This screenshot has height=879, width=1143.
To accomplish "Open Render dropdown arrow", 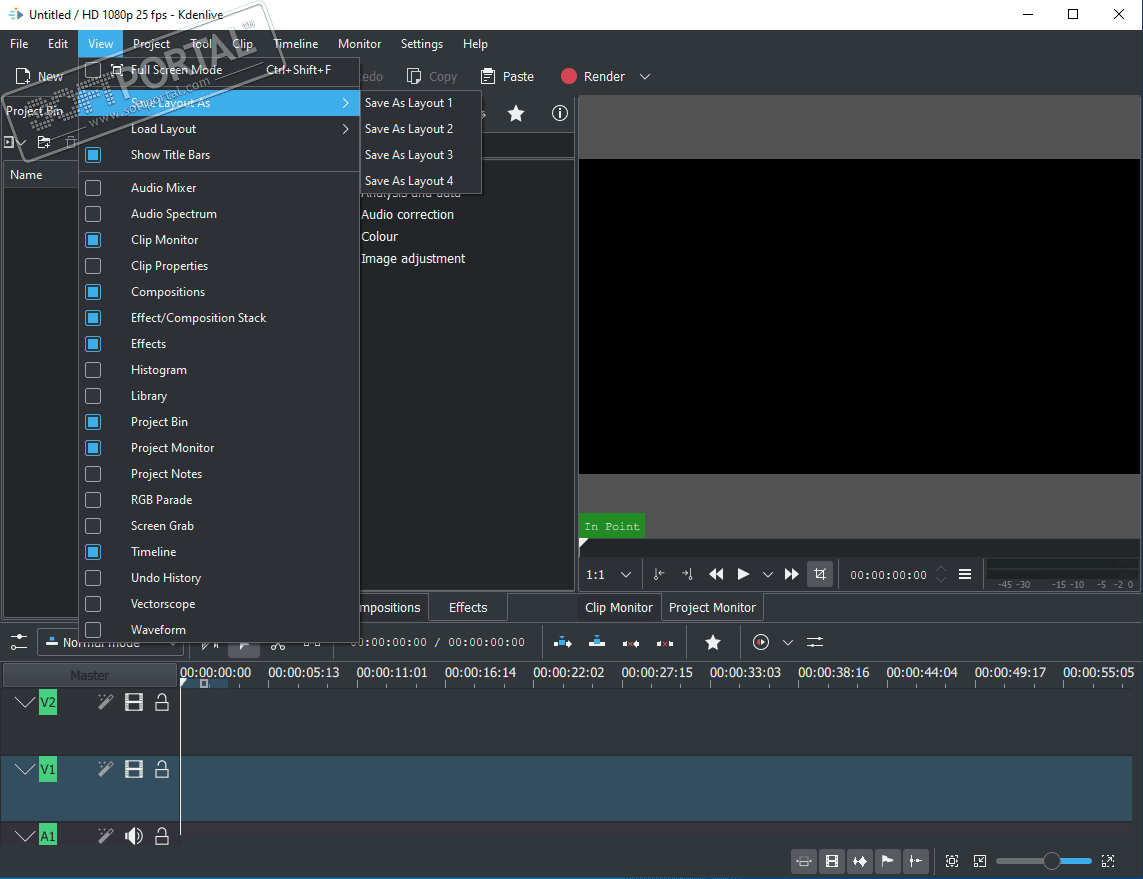I will coord(645,77).
